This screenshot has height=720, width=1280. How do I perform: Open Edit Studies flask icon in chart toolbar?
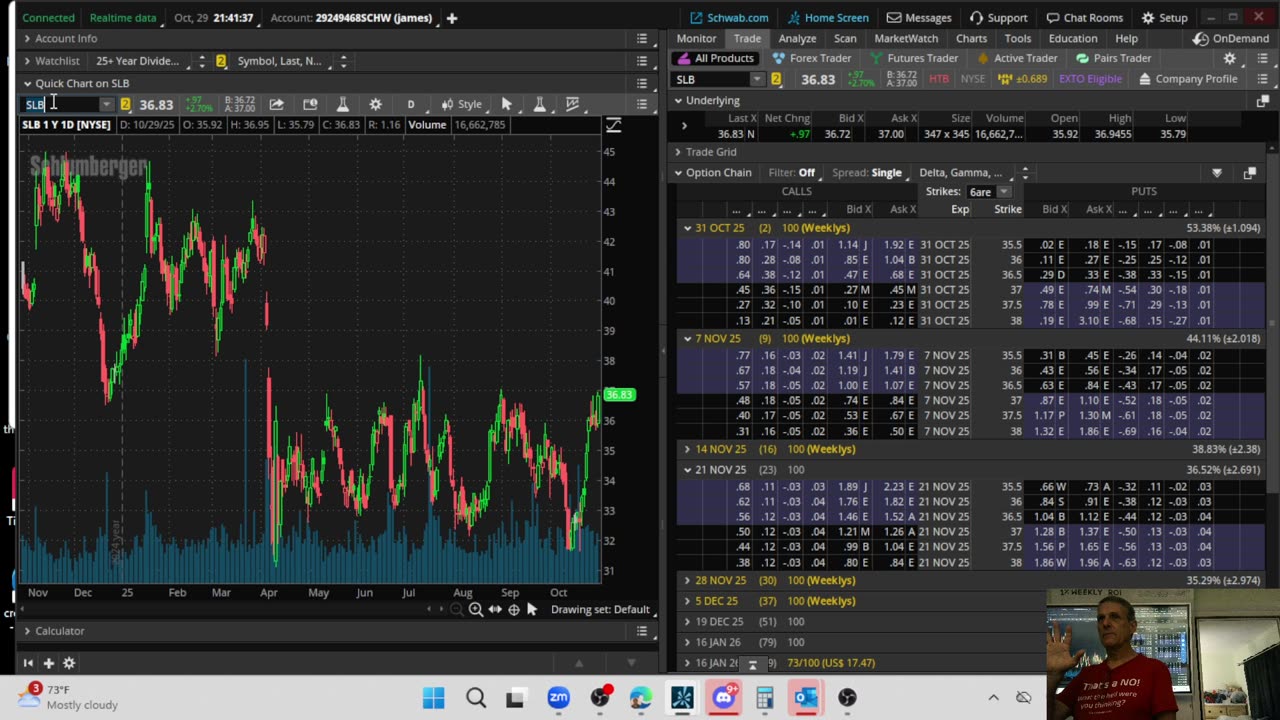[342, 104]
